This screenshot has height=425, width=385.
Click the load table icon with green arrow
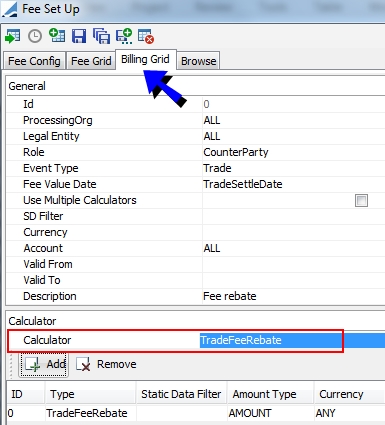coord(13,36)
